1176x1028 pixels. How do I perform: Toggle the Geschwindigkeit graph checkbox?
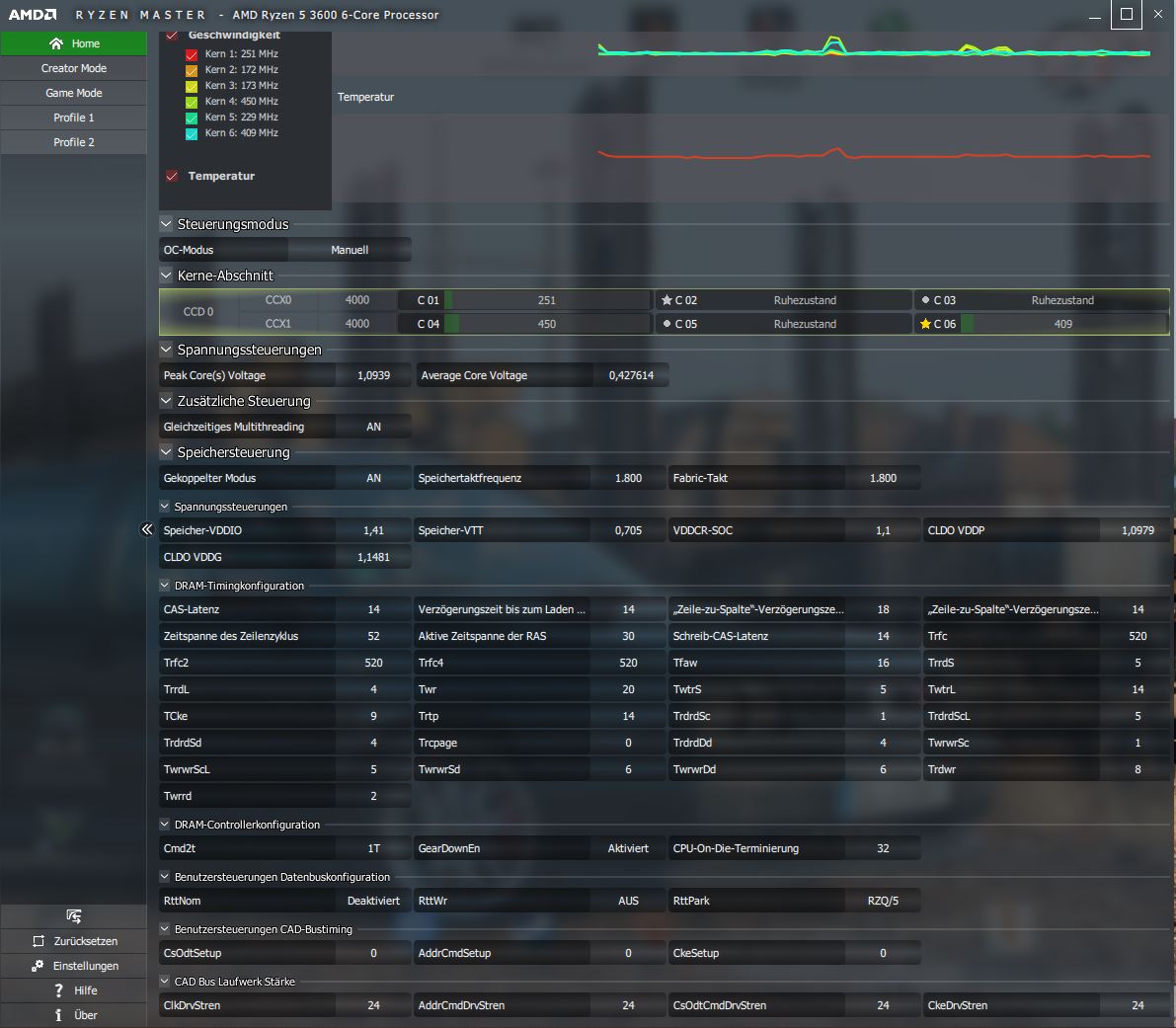coord(172,36)
